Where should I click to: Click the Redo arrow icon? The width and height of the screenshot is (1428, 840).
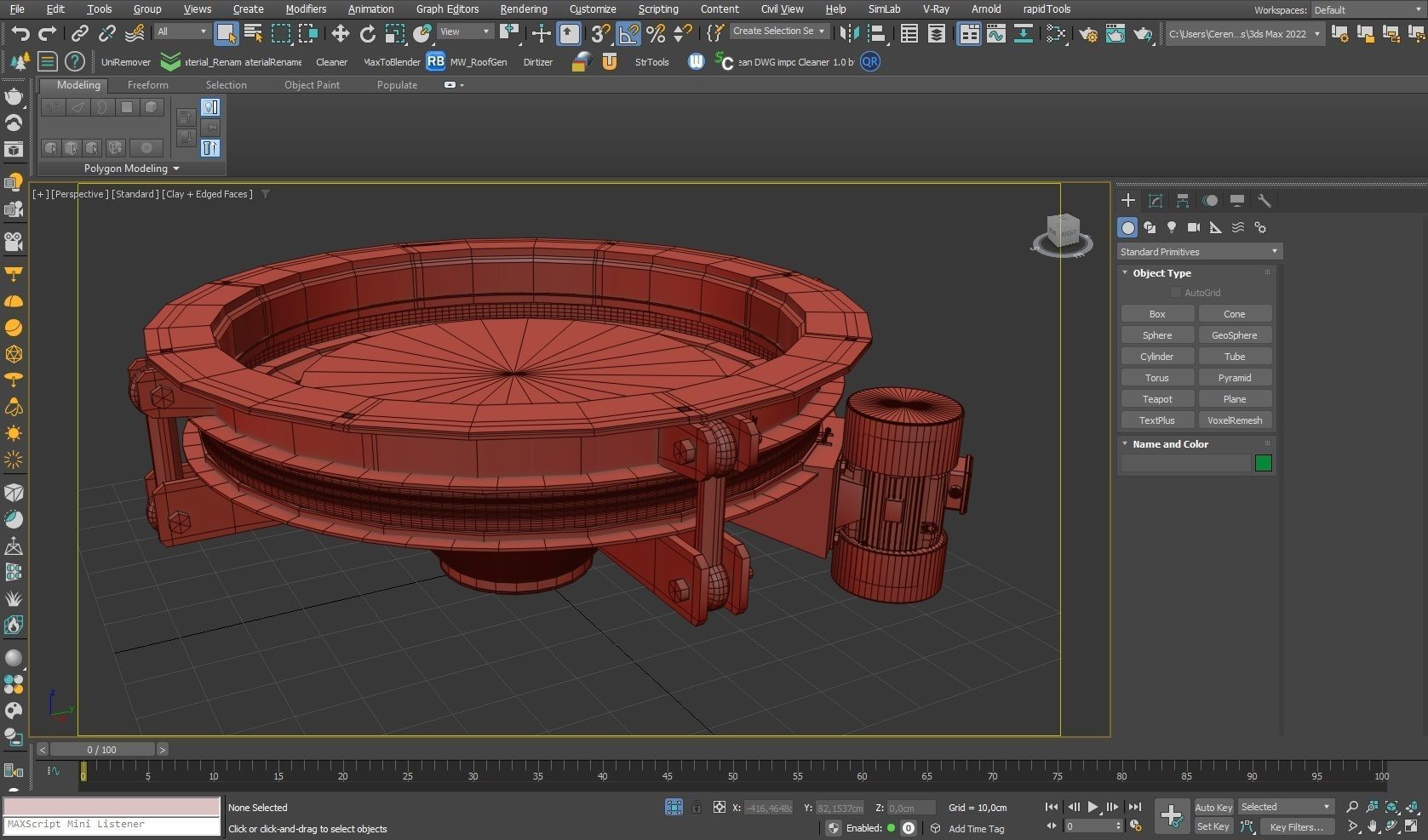[x=48, y=33]
